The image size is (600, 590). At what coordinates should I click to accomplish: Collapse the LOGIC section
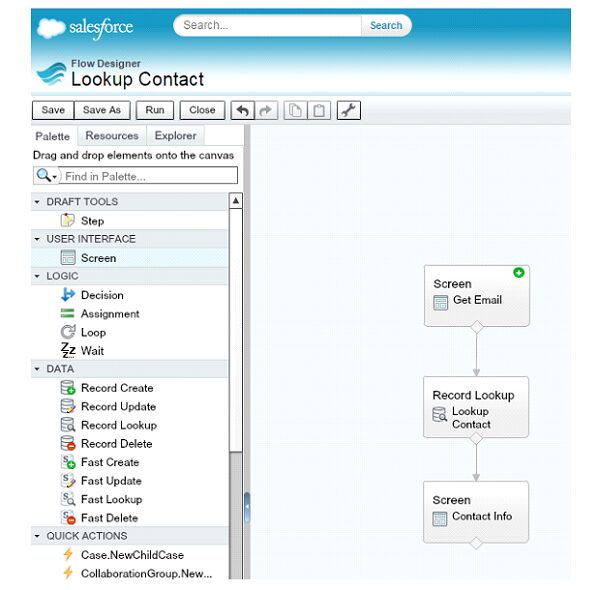click(38, 276)
